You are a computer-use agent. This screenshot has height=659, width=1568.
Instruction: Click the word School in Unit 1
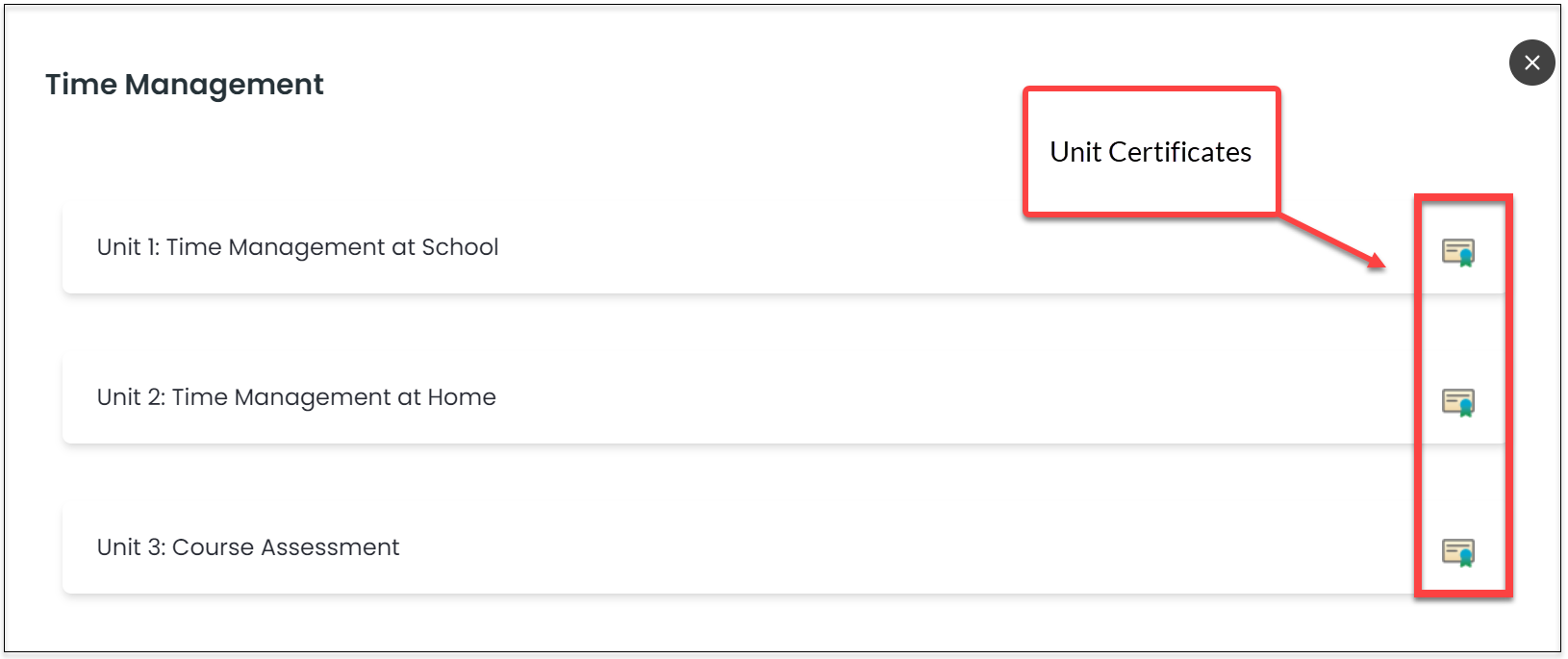click(460, 247)
